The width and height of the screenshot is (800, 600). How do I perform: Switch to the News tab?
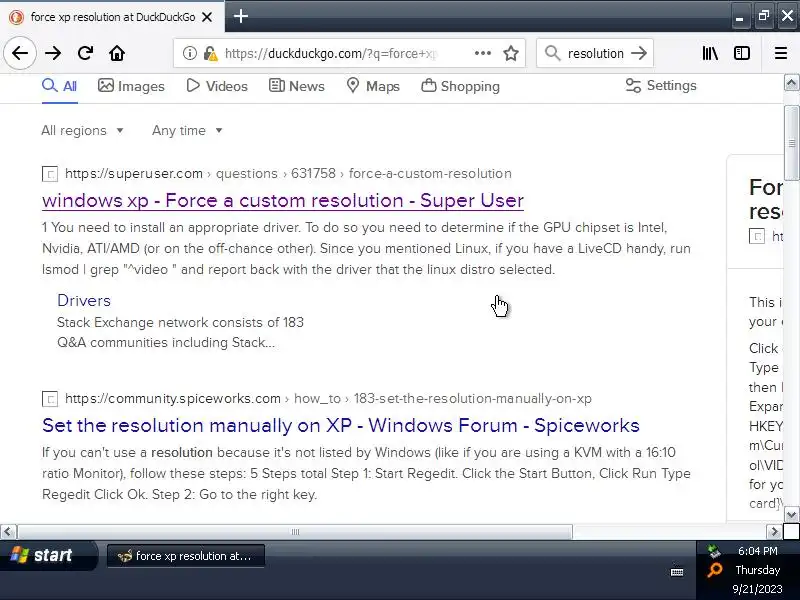pos(296,86)
